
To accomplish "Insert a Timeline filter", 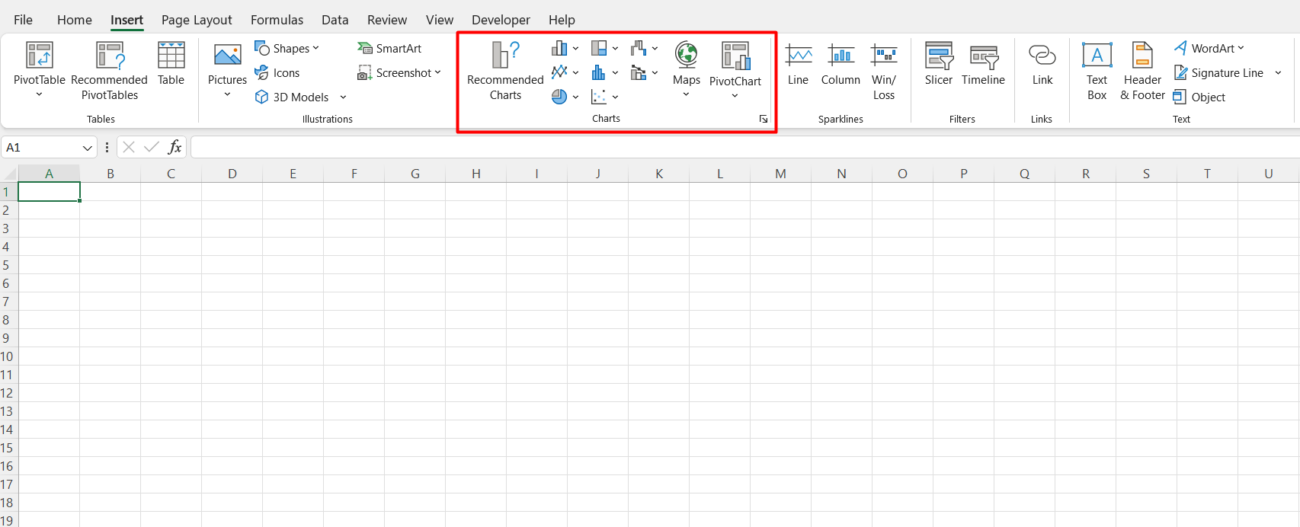I will coord(982,64).
